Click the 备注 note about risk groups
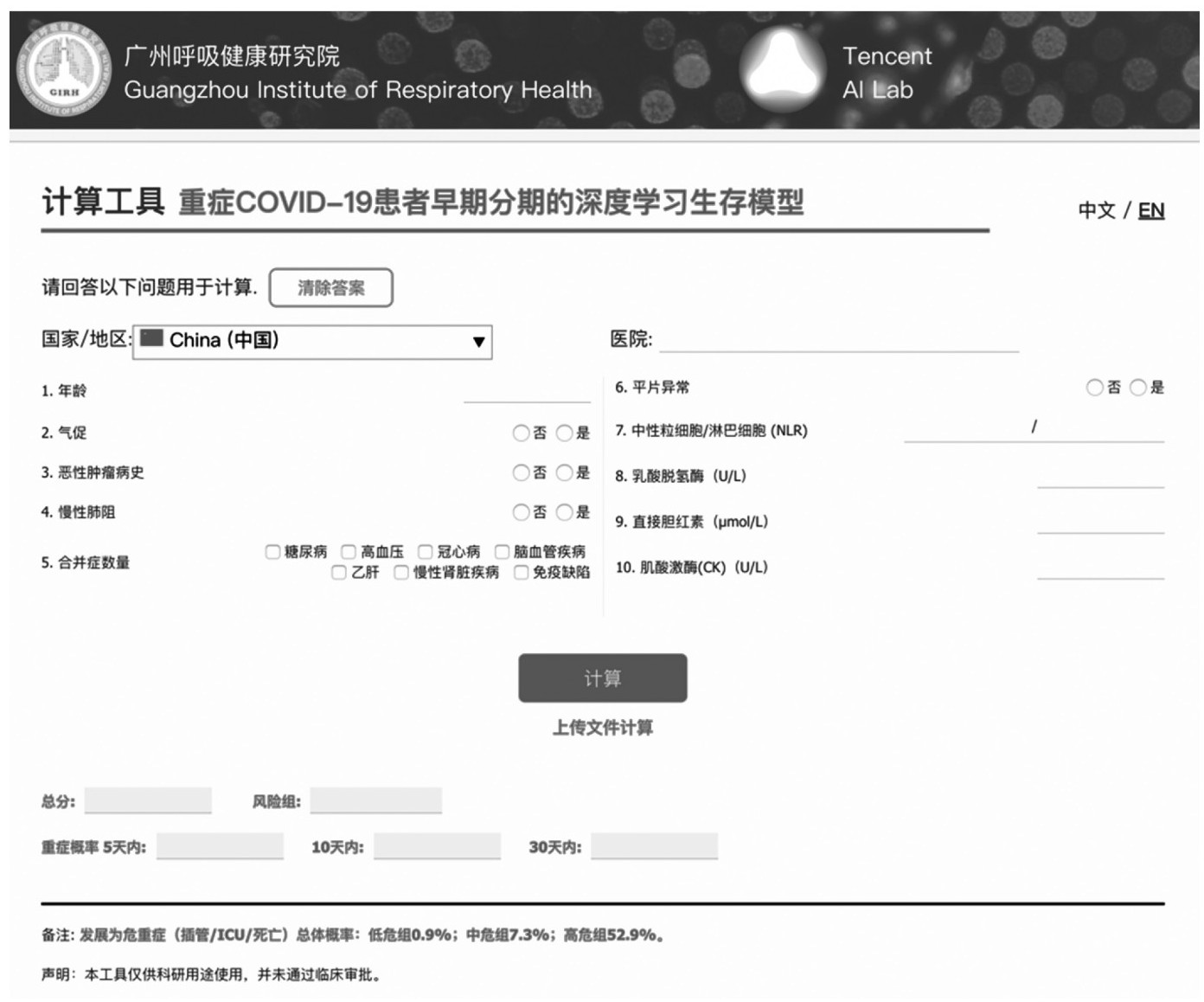This screenshot has height=1002, width=1204. 353,935
